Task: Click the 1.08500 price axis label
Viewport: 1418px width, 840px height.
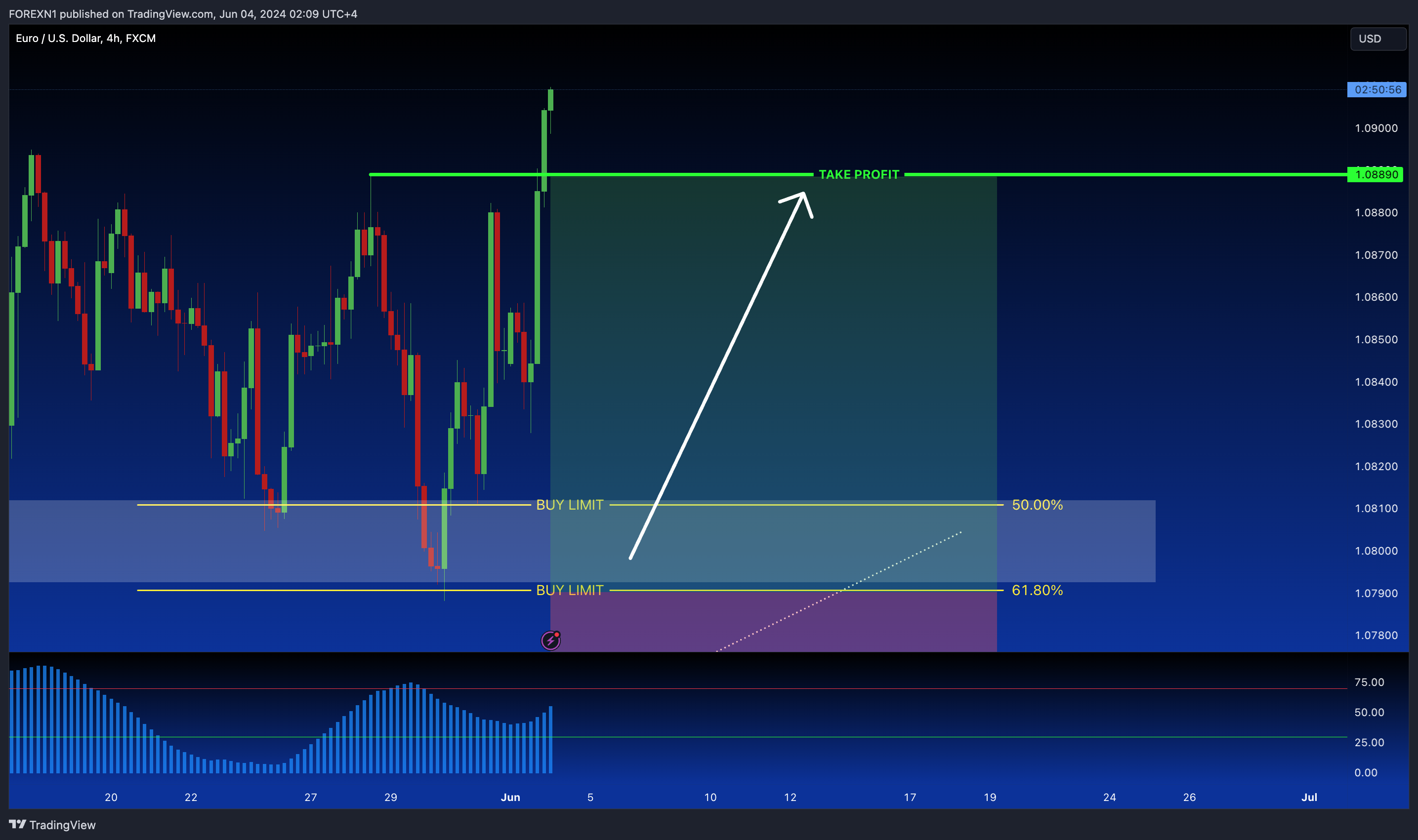Action: coord(1376,339)
